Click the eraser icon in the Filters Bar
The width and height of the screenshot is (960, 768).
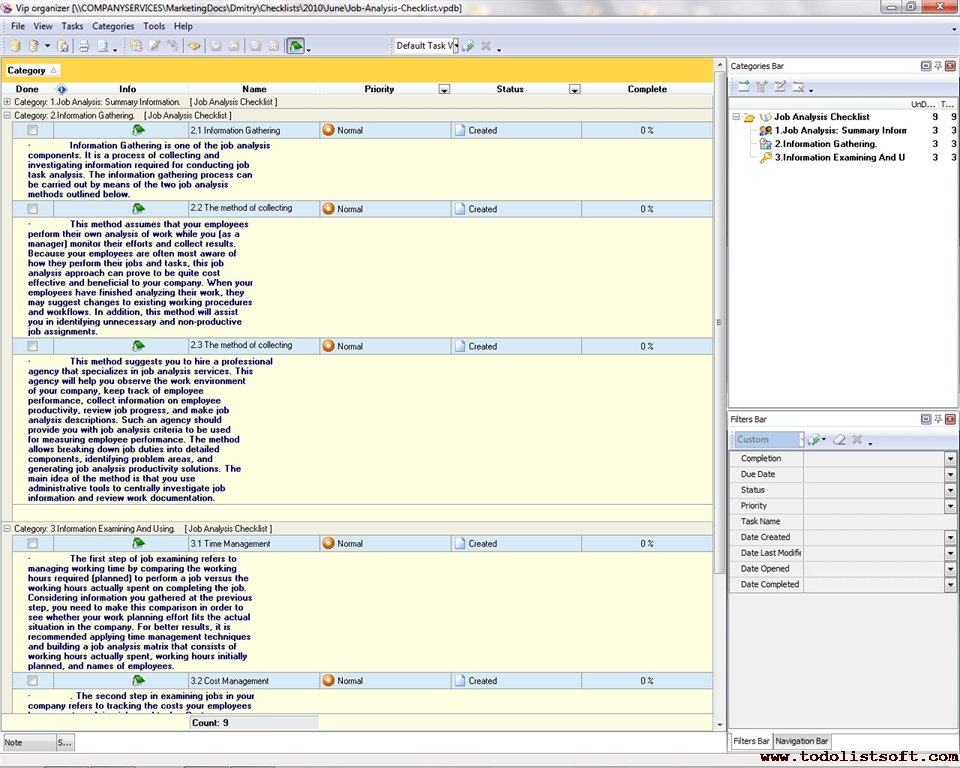pos(839,440)
